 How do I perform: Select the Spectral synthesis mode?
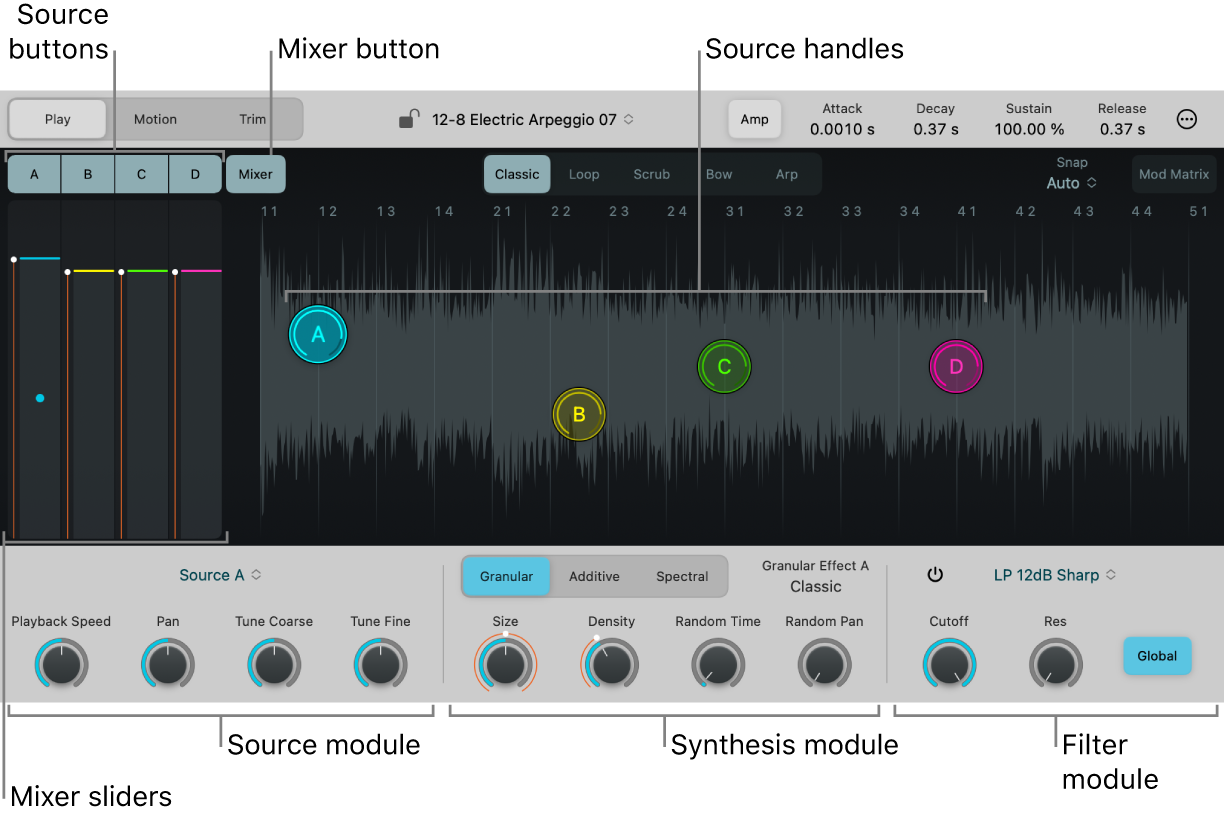[682, 576]
